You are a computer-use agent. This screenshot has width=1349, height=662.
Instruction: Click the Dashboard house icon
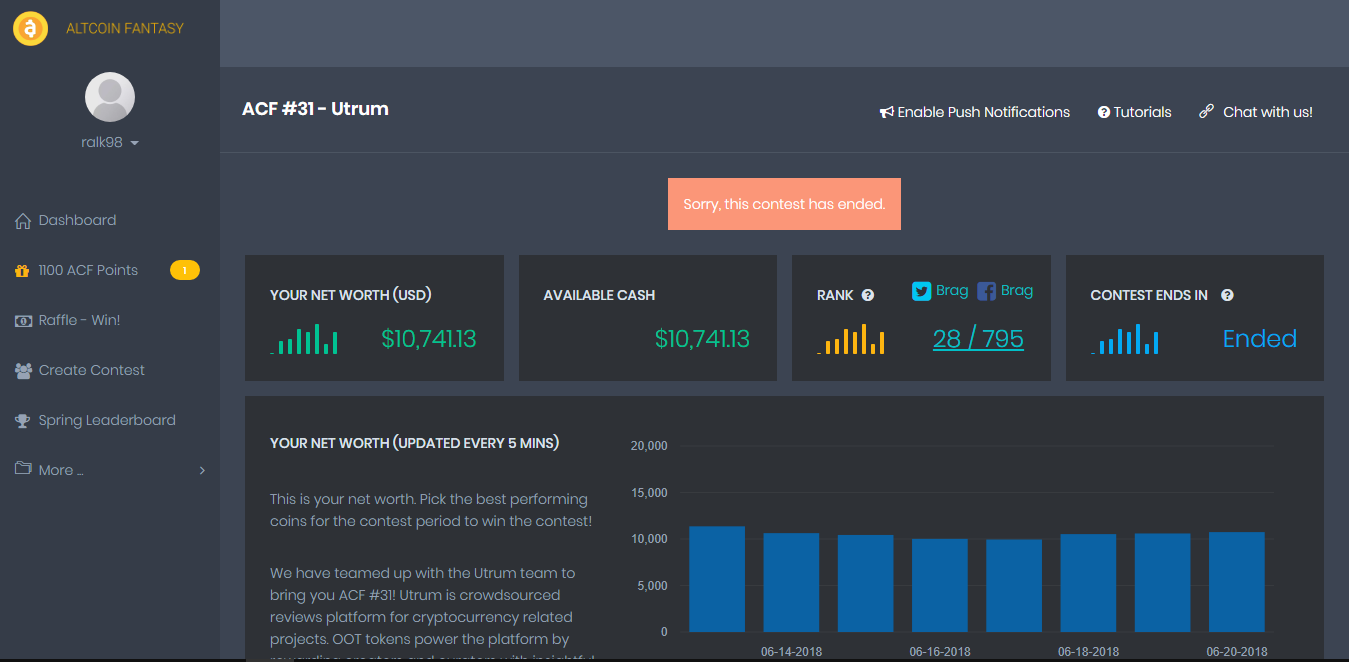point(23,221)
